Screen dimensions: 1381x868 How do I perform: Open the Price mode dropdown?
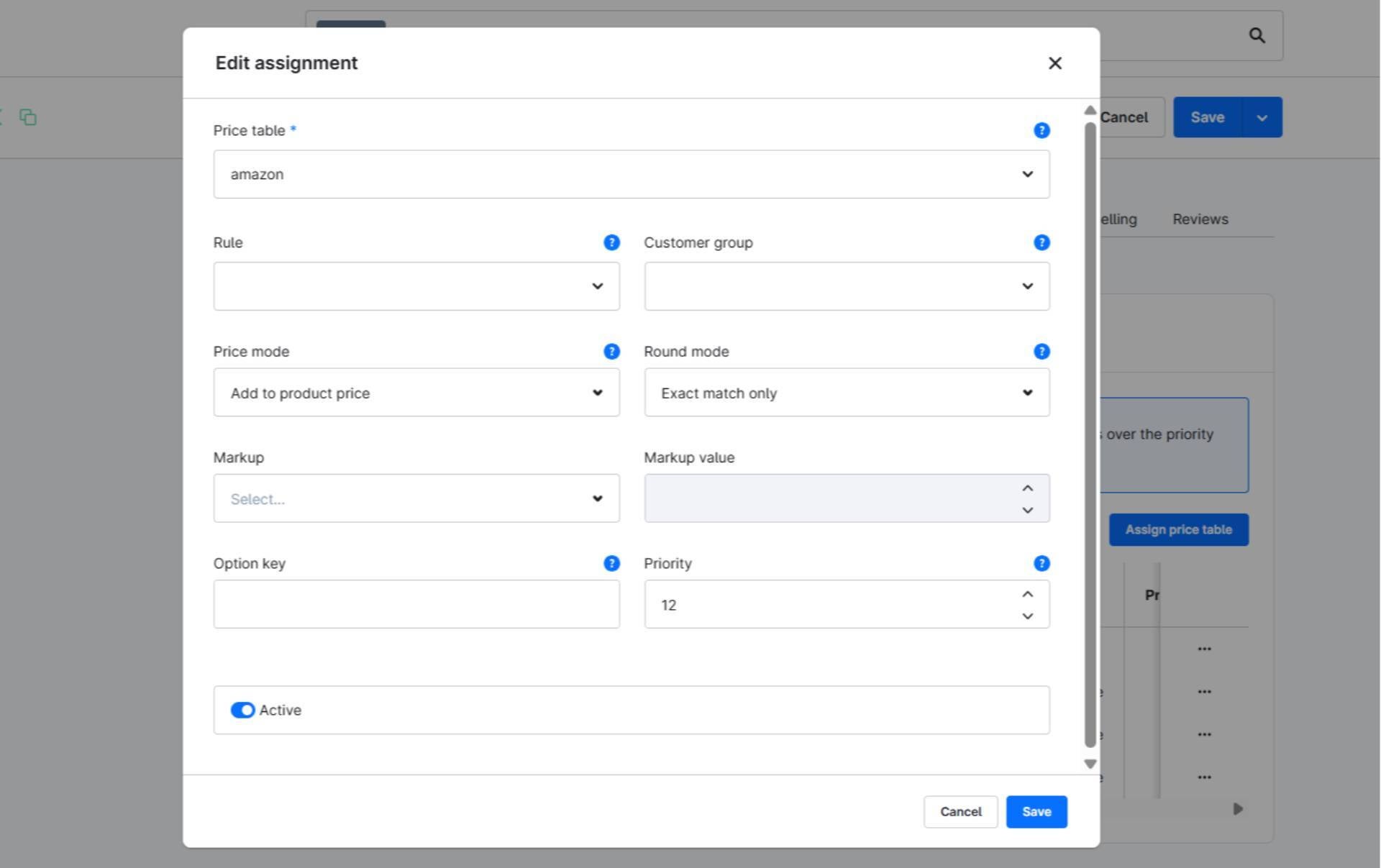416,393
